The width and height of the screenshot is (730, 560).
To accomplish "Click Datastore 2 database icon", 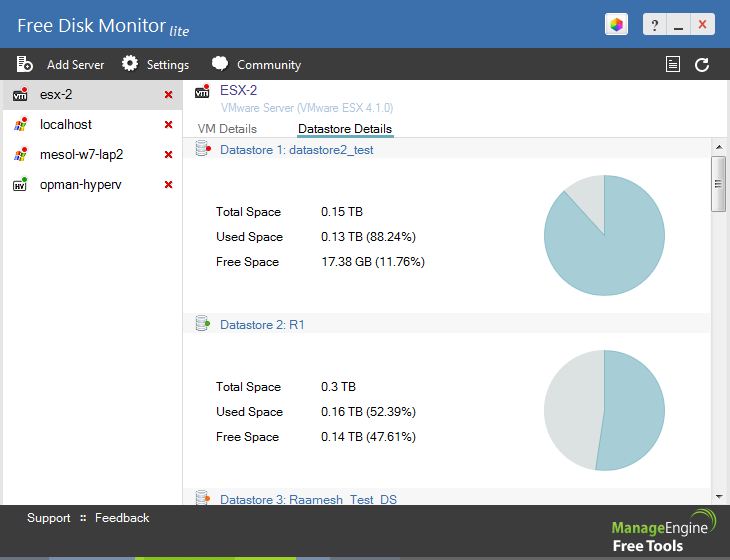I will pyautogui.click(x=203, y=323).
